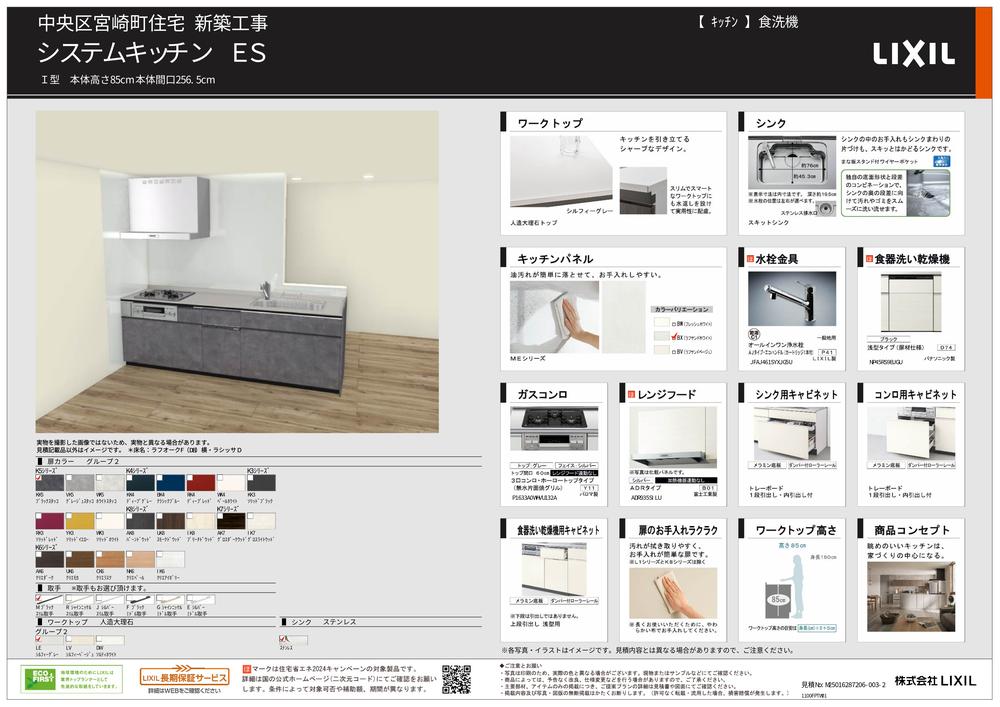Open the 食器洗い乾燥機 dishwasher photo

pos(911,303)
